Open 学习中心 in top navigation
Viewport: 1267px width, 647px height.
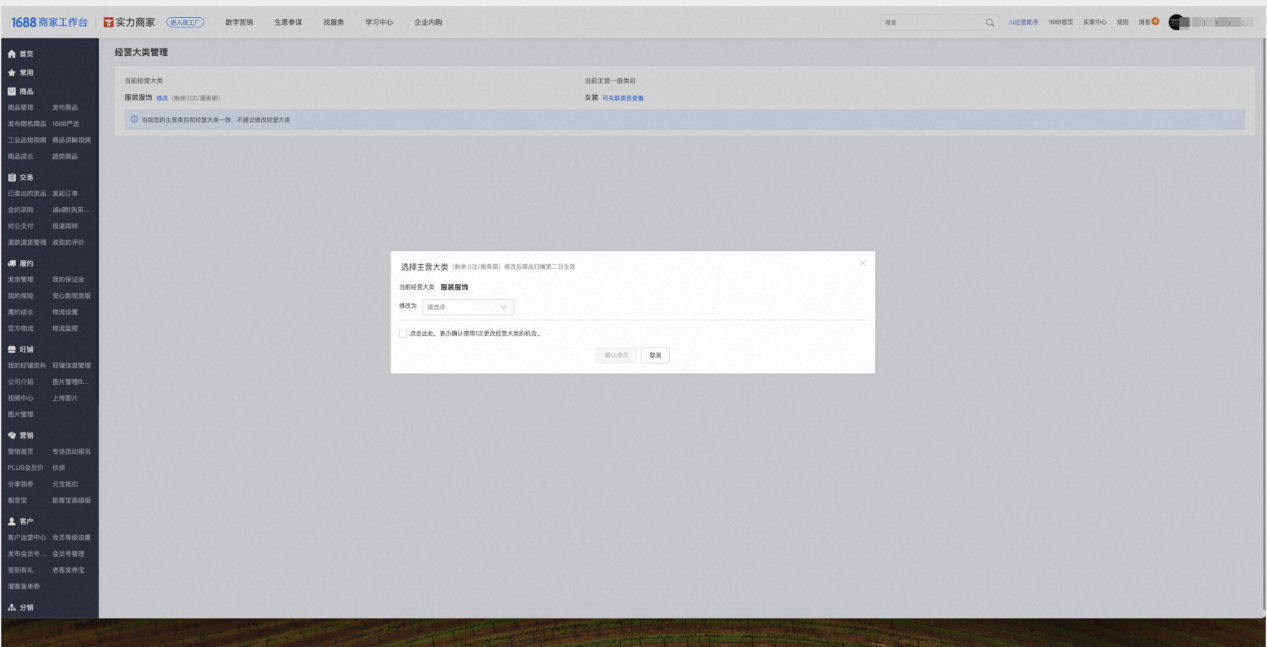(x=379, y=22)
